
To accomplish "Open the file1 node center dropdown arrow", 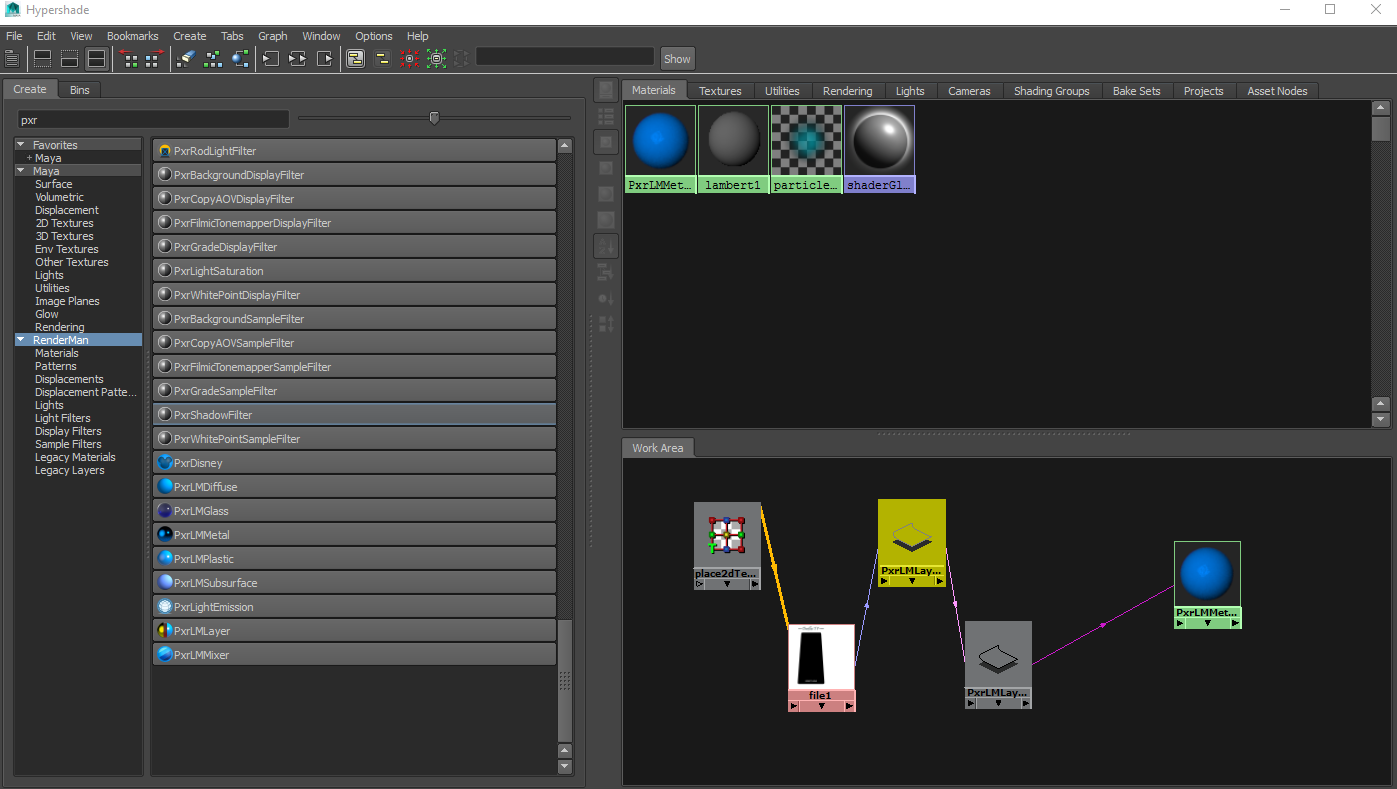I will (822, 706).
